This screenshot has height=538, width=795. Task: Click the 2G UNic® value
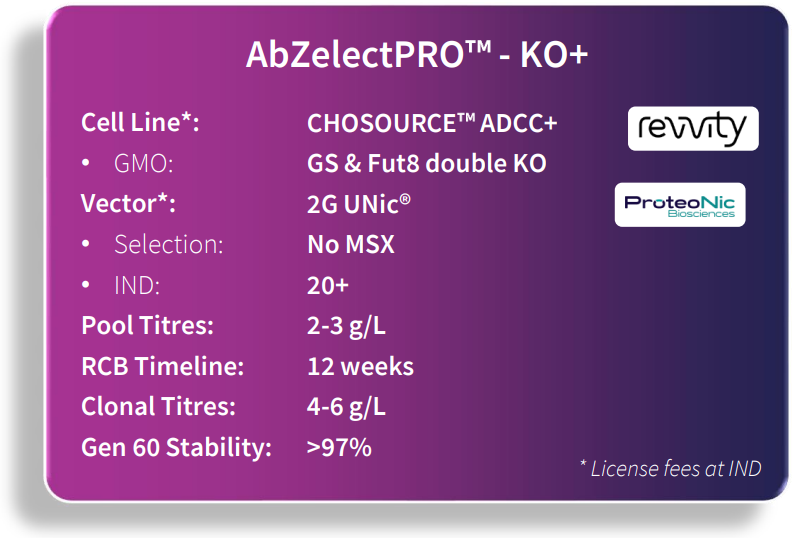point(359,203)
